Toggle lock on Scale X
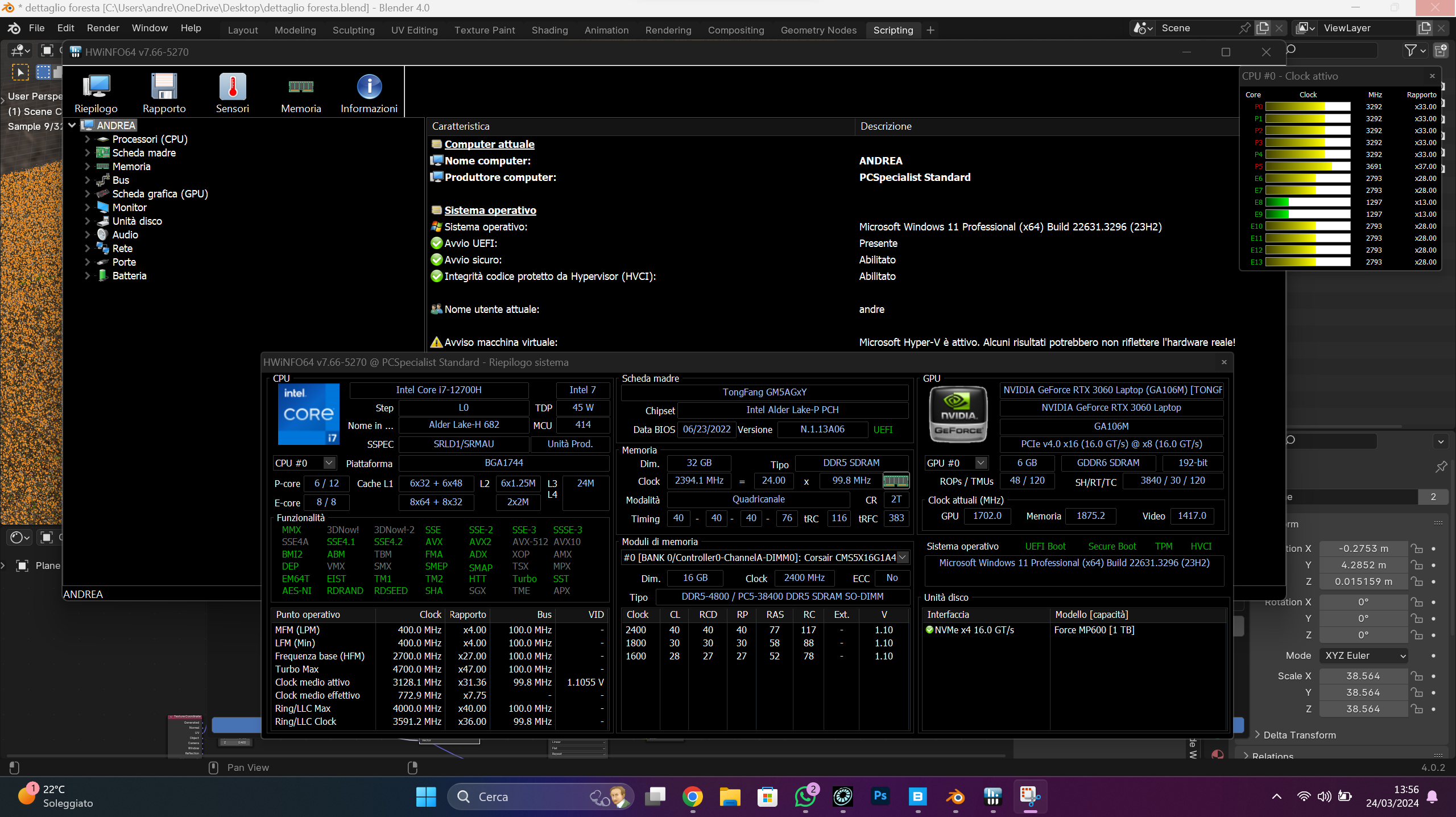The height and width of the screenshot is (817, 1456). (x=1417, y=676)
